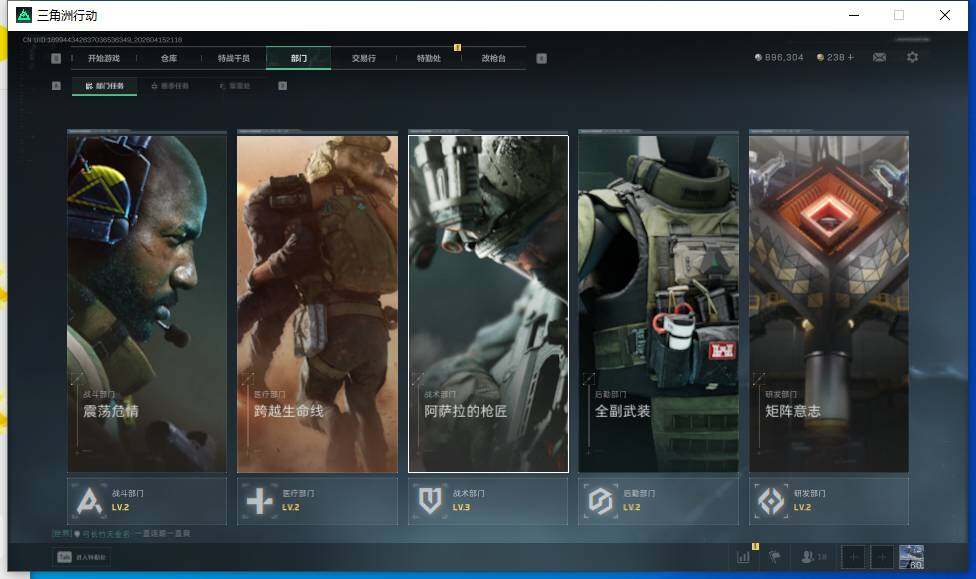Click the 996,304 currency balance
The width and height of the screenshot is (976, 579).
(779, 57)
